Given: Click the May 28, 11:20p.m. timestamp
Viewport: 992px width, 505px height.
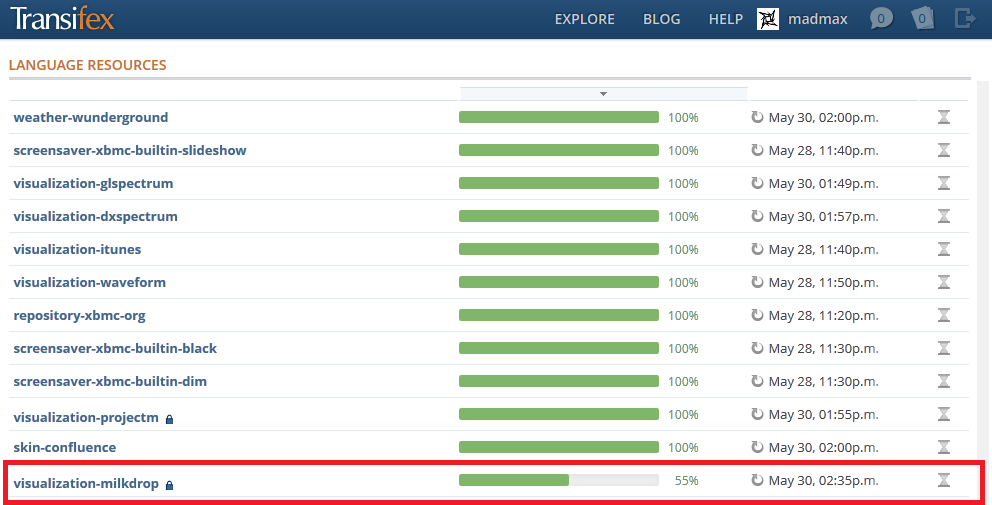Looking at the screenshot, I should [823, 315].
